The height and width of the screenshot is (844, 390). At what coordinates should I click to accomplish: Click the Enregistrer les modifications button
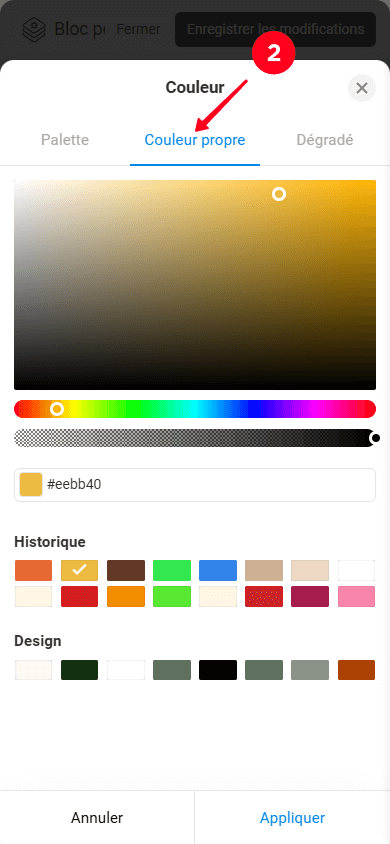[x=275, y=29]
